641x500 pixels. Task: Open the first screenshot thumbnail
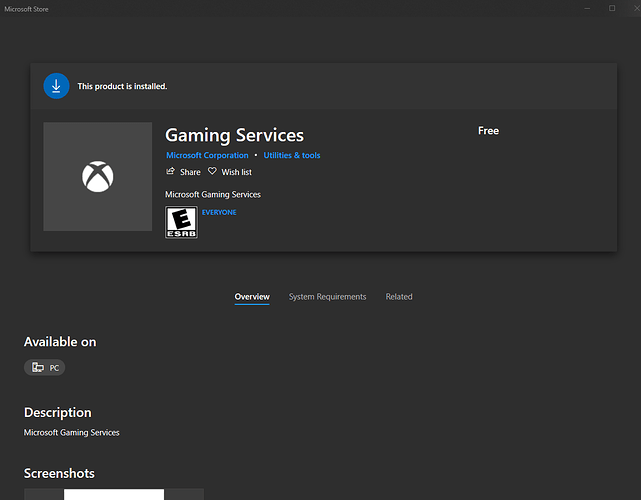point(113,494)
